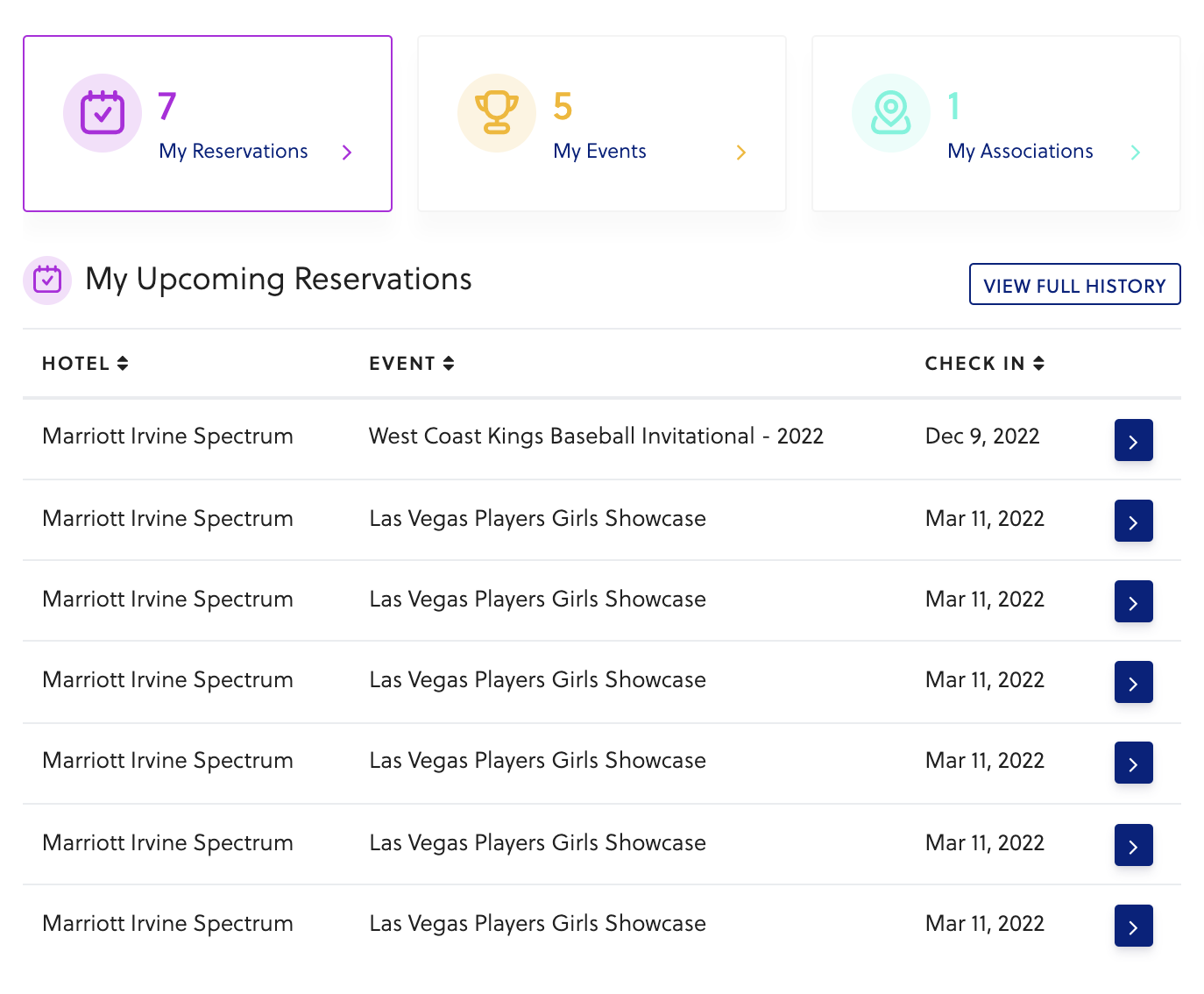Select the My Reservations tab label
Image resolution: width=1204 pixels, height=994 pixels.
pyautogui.click(x=233, y=152)
